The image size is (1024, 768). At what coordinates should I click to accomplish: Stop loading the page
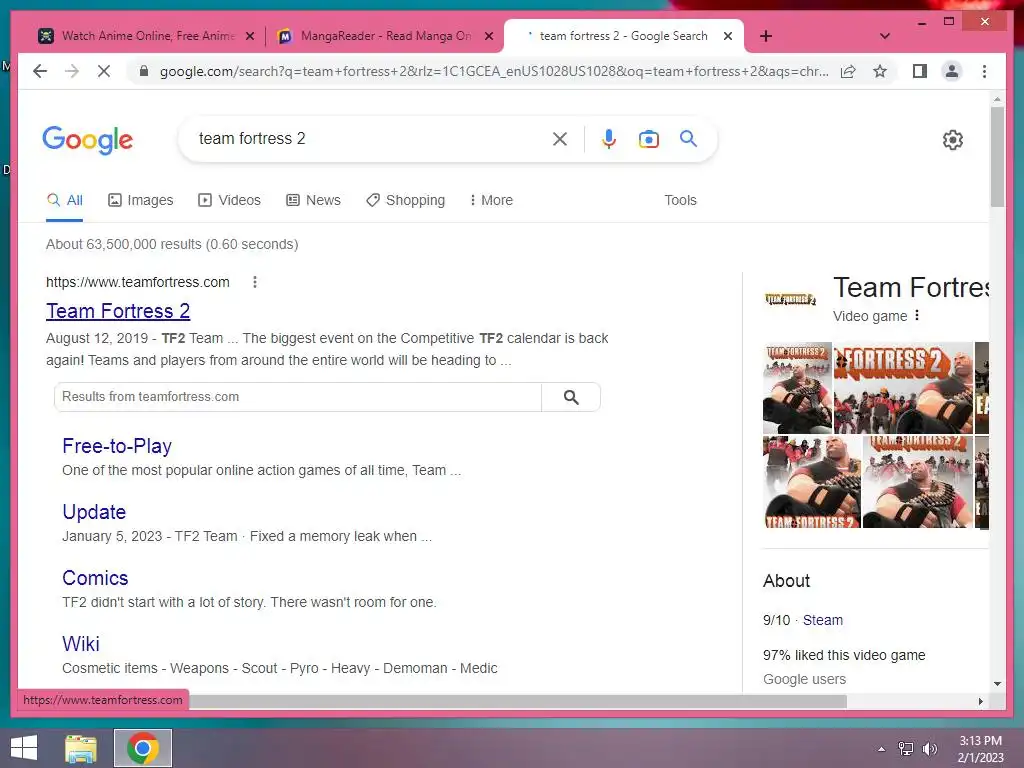tap(104, 71)
